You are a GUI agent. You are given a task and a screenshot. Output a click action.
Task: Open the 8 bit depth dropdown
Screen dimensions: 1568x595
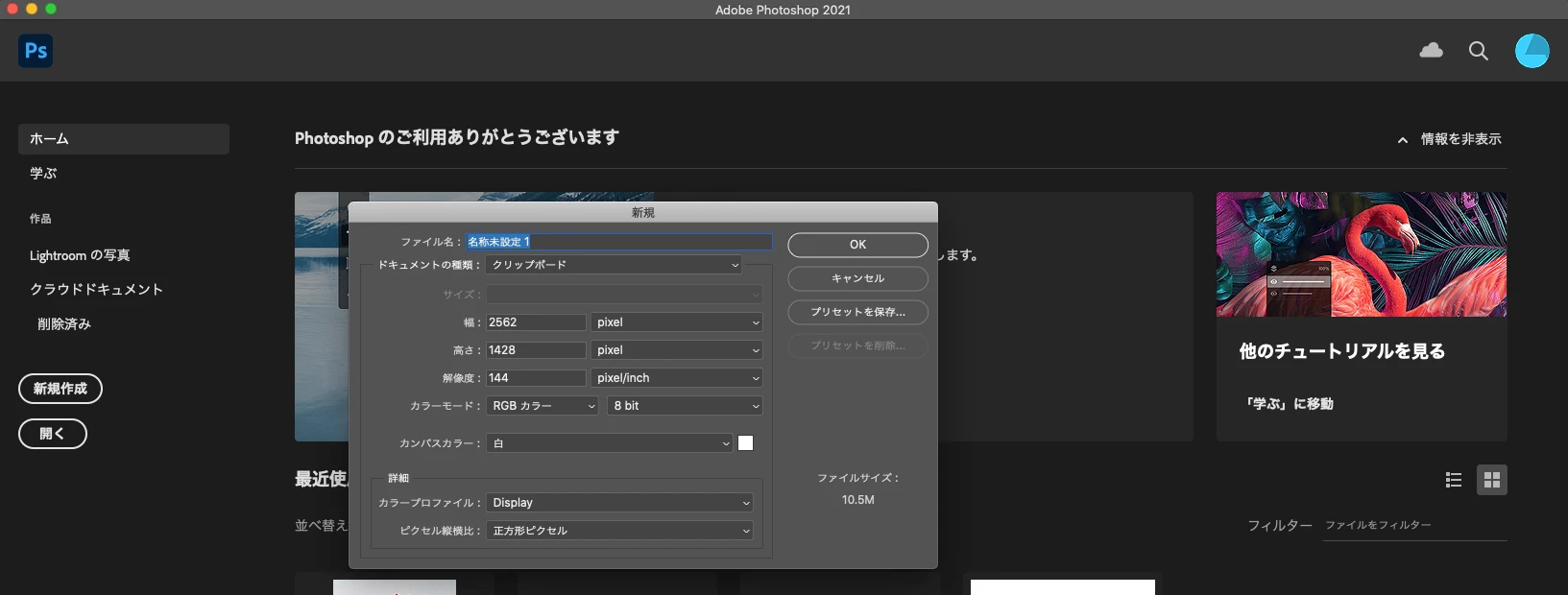tap(686, 406)
